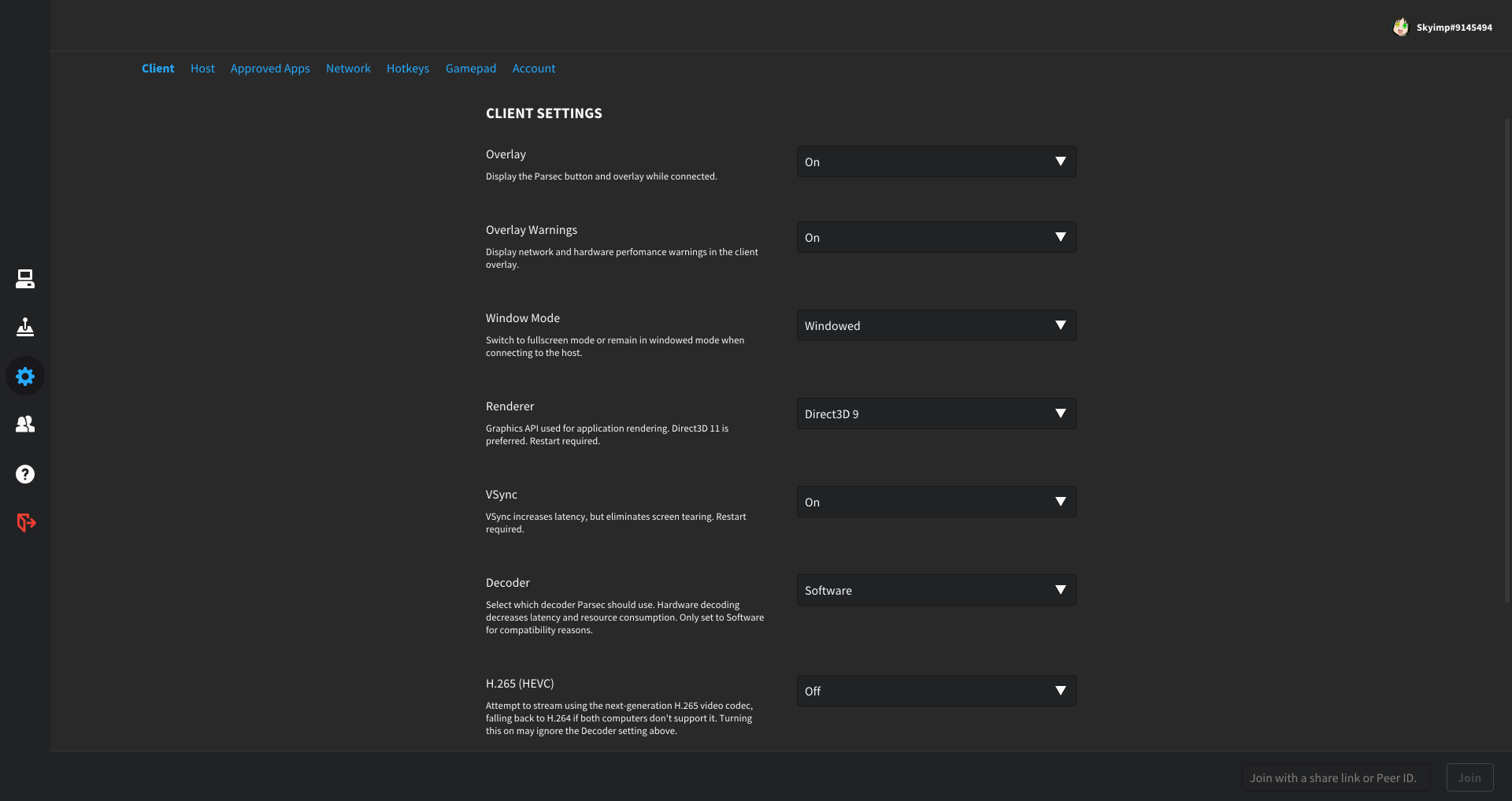
Task: Switch to the Host tab
Action: pyautogui.click(x=202, y=69)
